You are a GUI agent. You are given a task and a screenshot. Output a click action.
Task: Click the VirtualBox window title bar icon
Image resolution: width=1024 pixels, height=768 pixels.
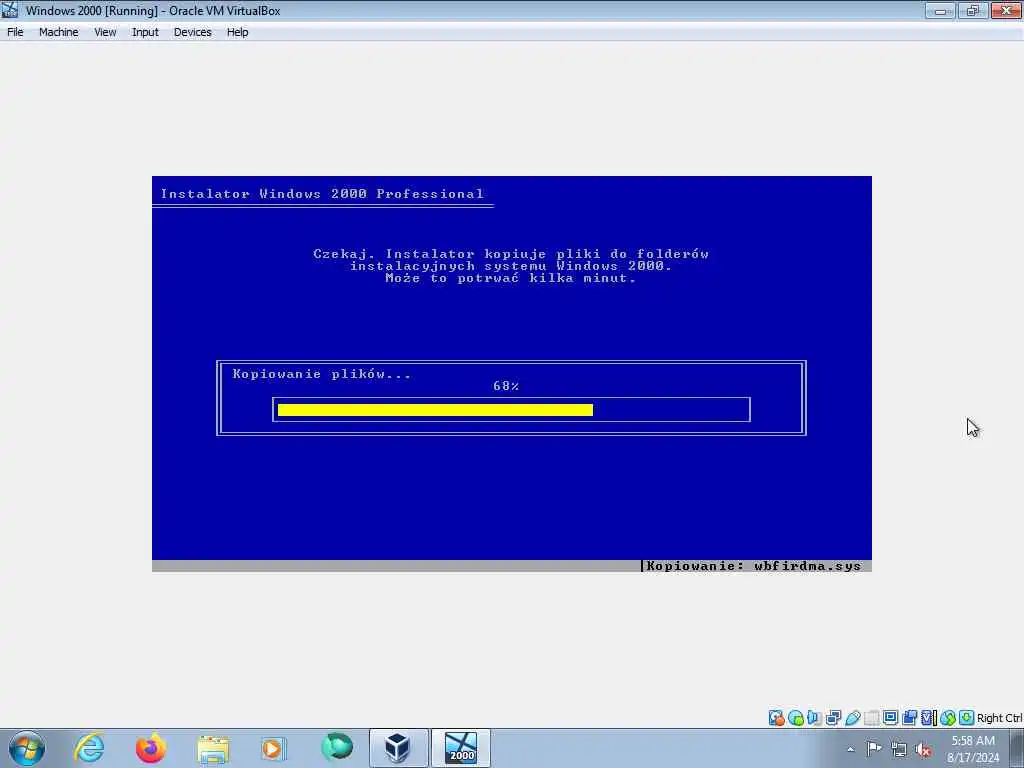10,10
